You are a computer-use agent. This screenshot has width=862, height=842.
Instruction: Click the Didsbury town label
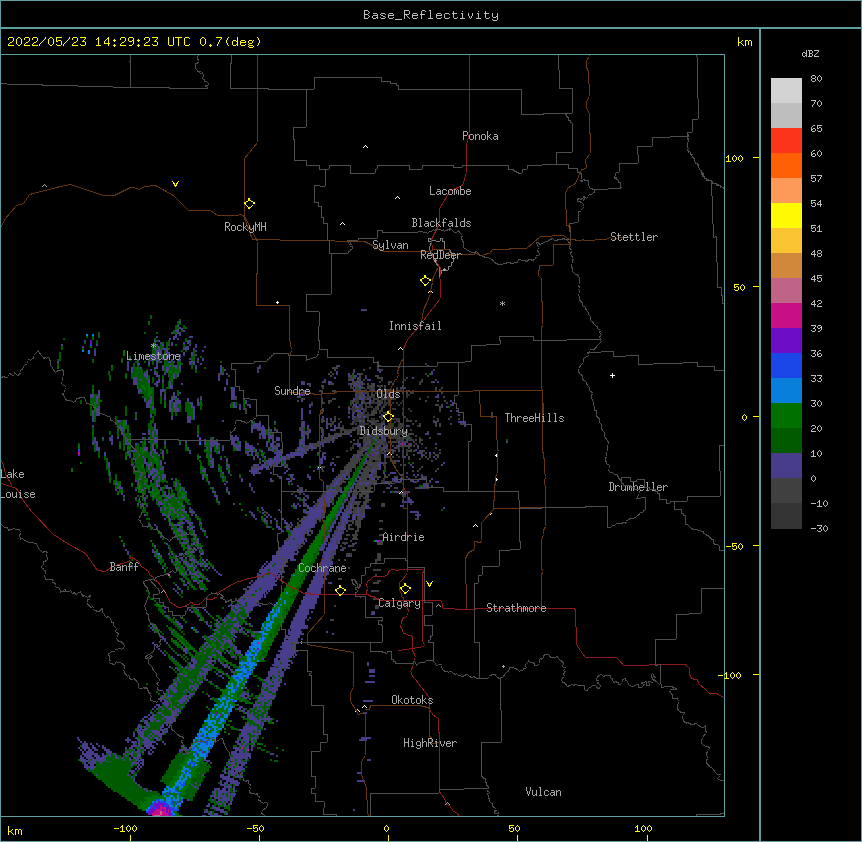click(383, 431)
